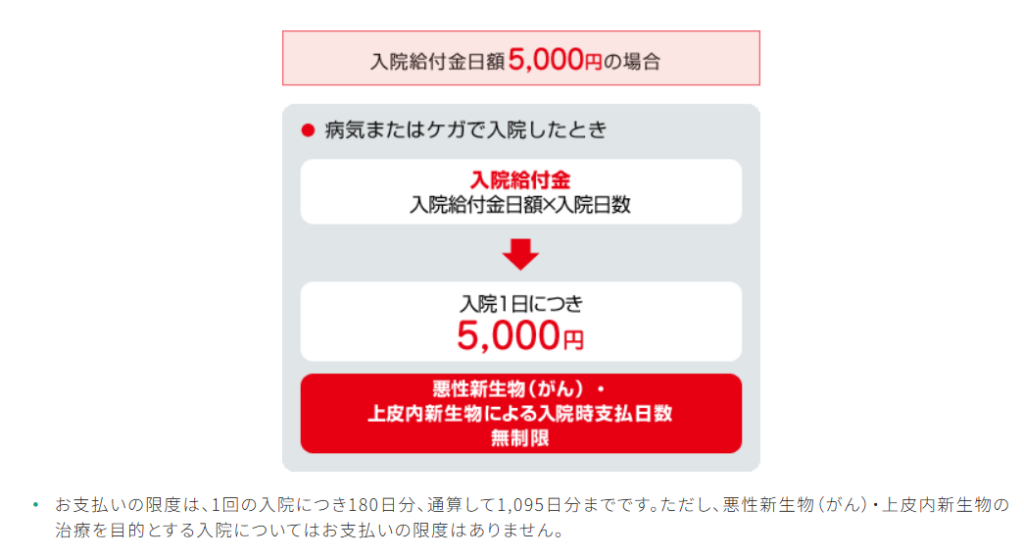Screen dimensions: 1024x559
Task: Select the heading 病気またはケガで入院したとき
Action: pyautogui.click(x=466, y=130)
